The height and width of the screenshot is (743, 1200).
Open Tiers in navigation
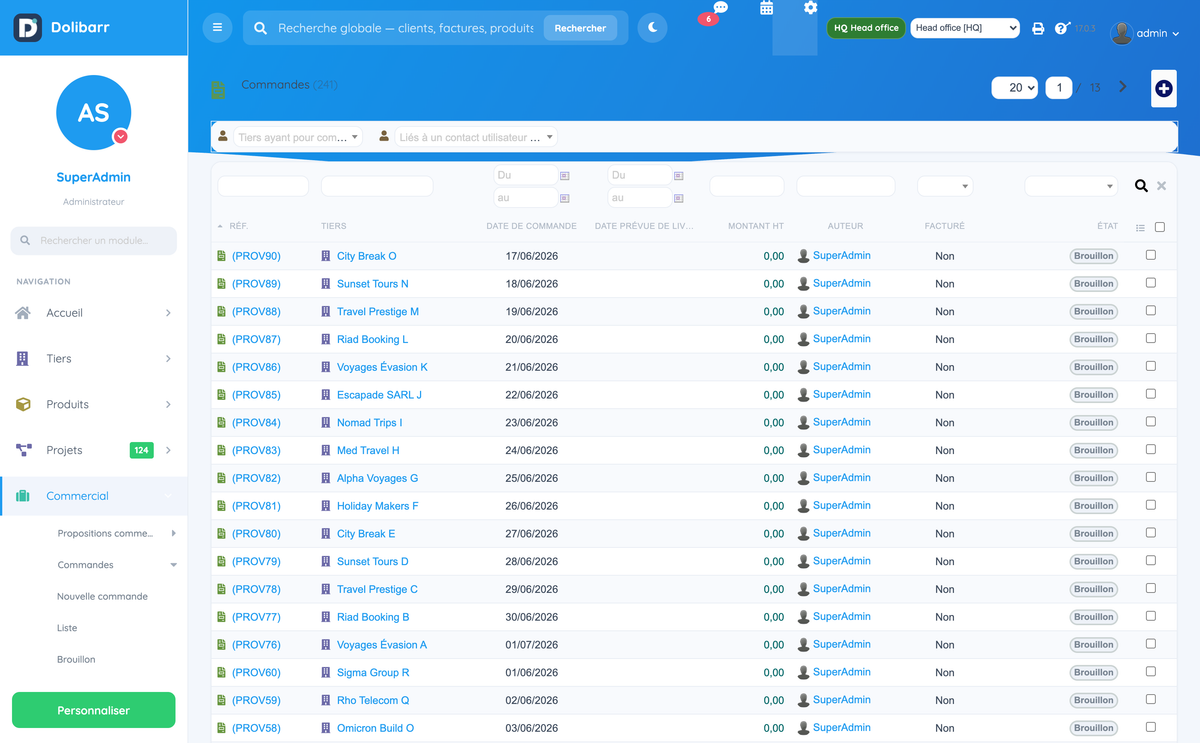tap(93, 359)
